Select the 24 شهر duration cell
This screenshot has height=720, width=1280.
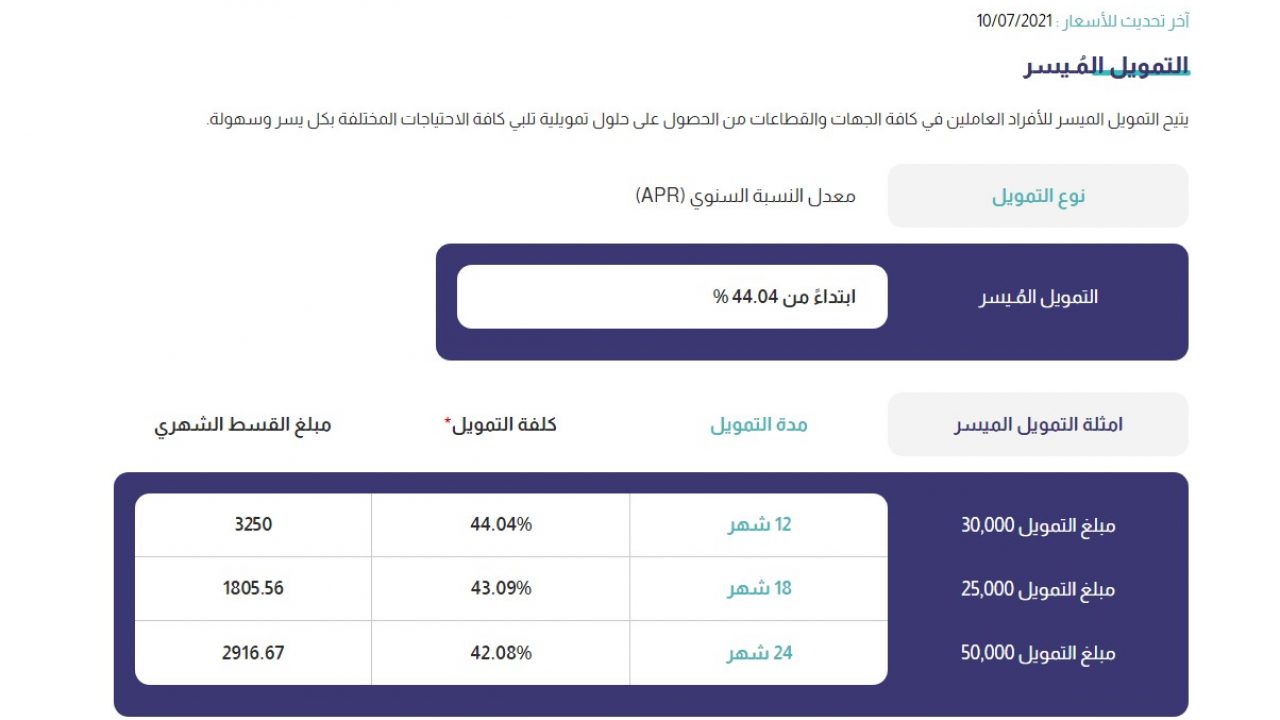759,653
